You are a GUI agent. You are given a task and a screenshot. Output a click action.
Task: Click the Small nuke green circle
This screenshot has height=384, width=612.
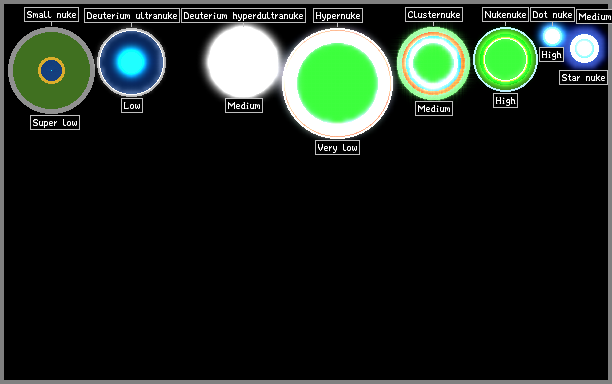pyautogui.click(x=52, y=70)
